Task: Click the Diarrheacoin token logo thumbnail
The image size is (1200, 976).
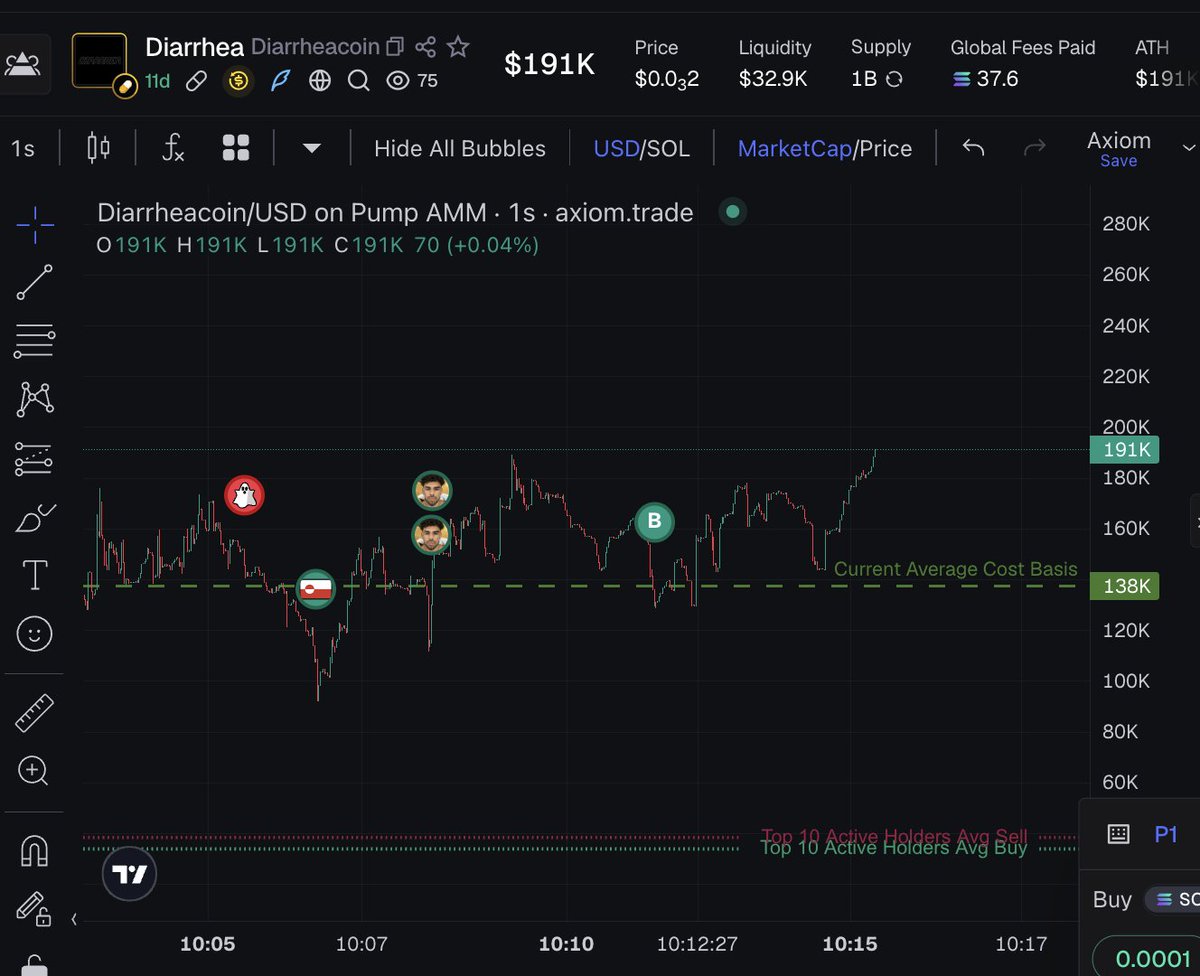Action: [x=100, y=61]
